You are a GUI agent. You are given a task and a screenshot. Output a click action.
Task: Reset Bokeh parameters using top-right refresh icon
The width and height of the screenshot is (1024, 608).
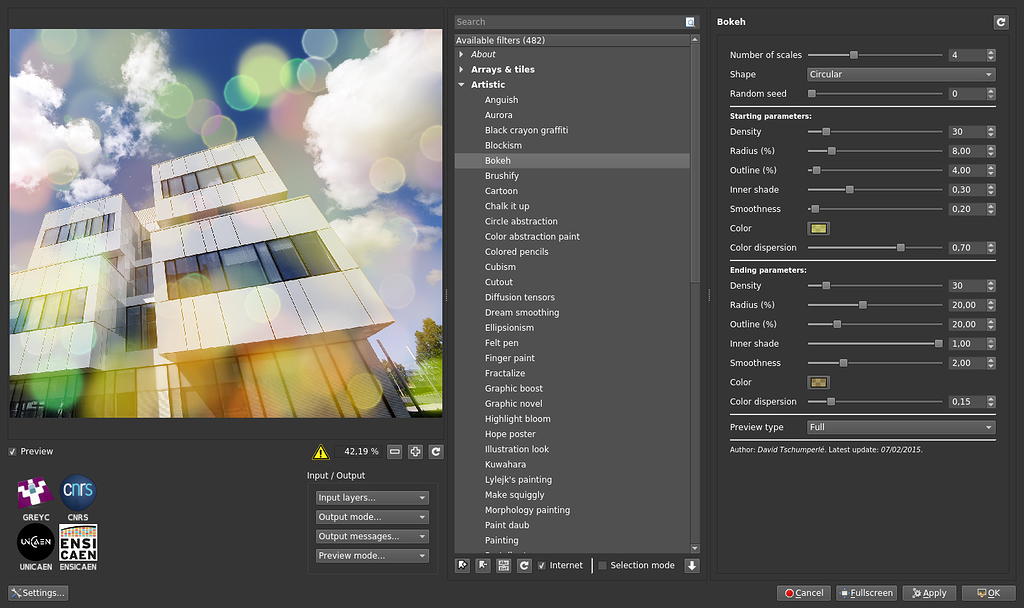pos(1000,22)
